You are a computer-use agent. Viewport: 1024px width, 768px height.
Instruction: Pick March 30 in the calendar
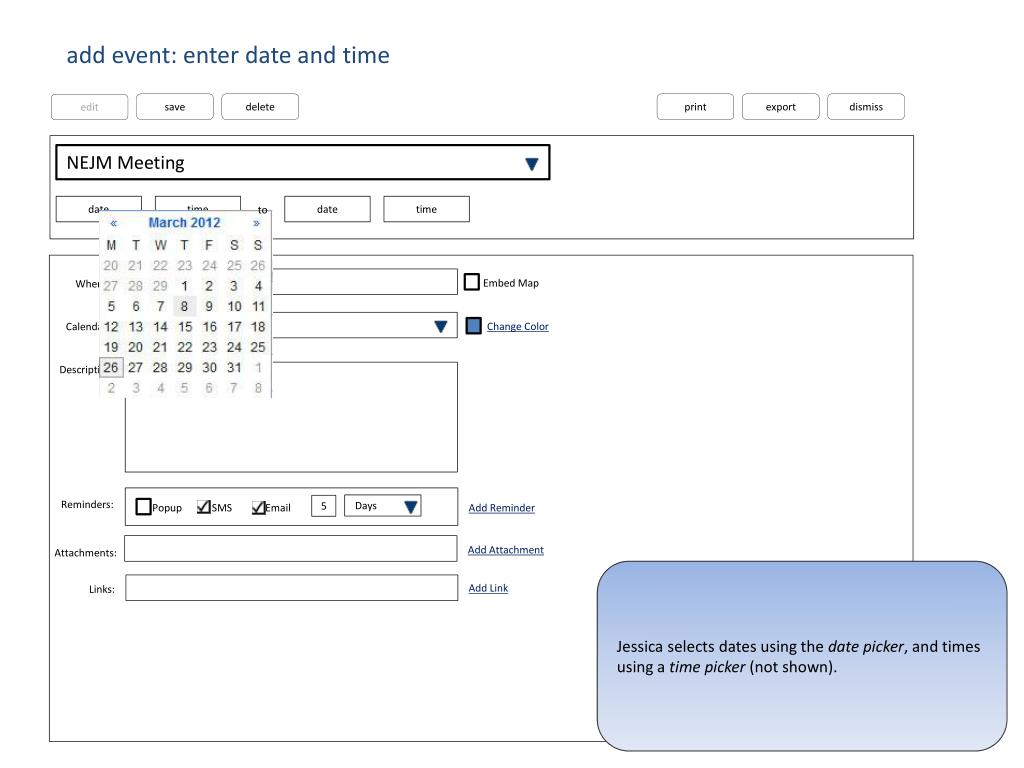click(x=209, y=368)
